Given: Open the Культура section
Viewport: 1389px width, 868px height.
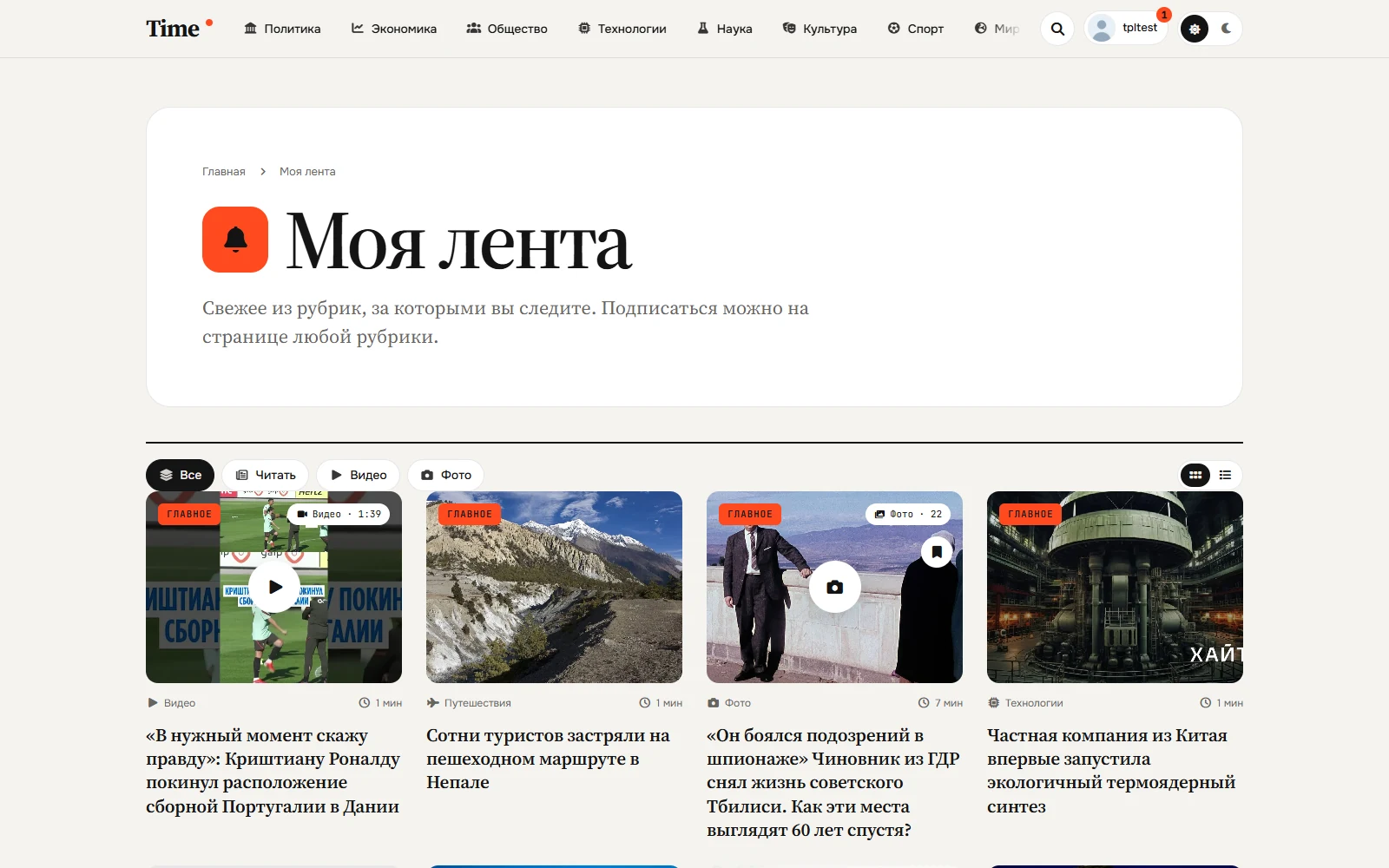Looking at the screenshot, I should pyautogui.click(x=820, y=29).
